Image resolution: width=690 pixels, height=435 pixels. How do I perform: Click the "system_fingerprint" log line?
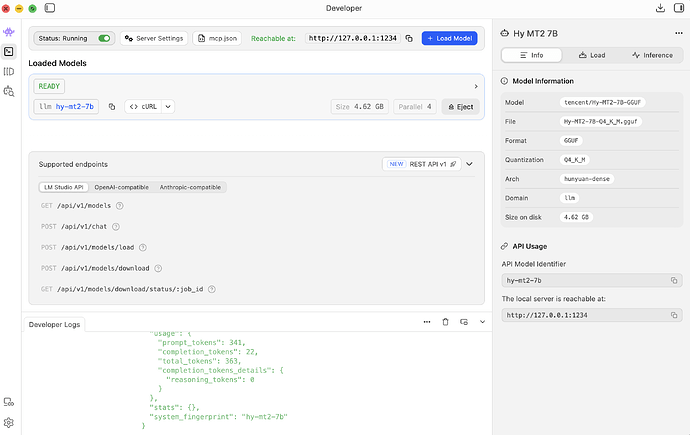click(218, 417)
